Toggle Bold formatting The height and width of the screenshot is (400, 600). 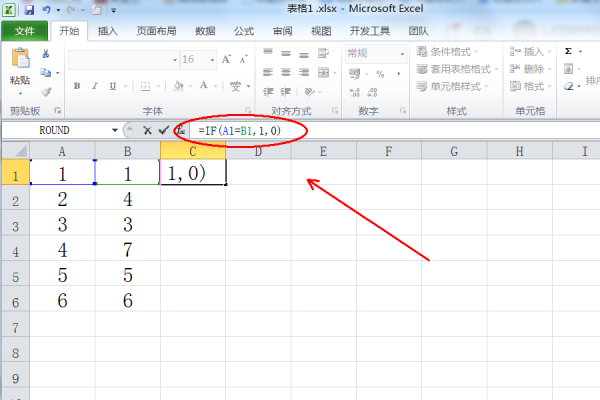click(77, 86)
